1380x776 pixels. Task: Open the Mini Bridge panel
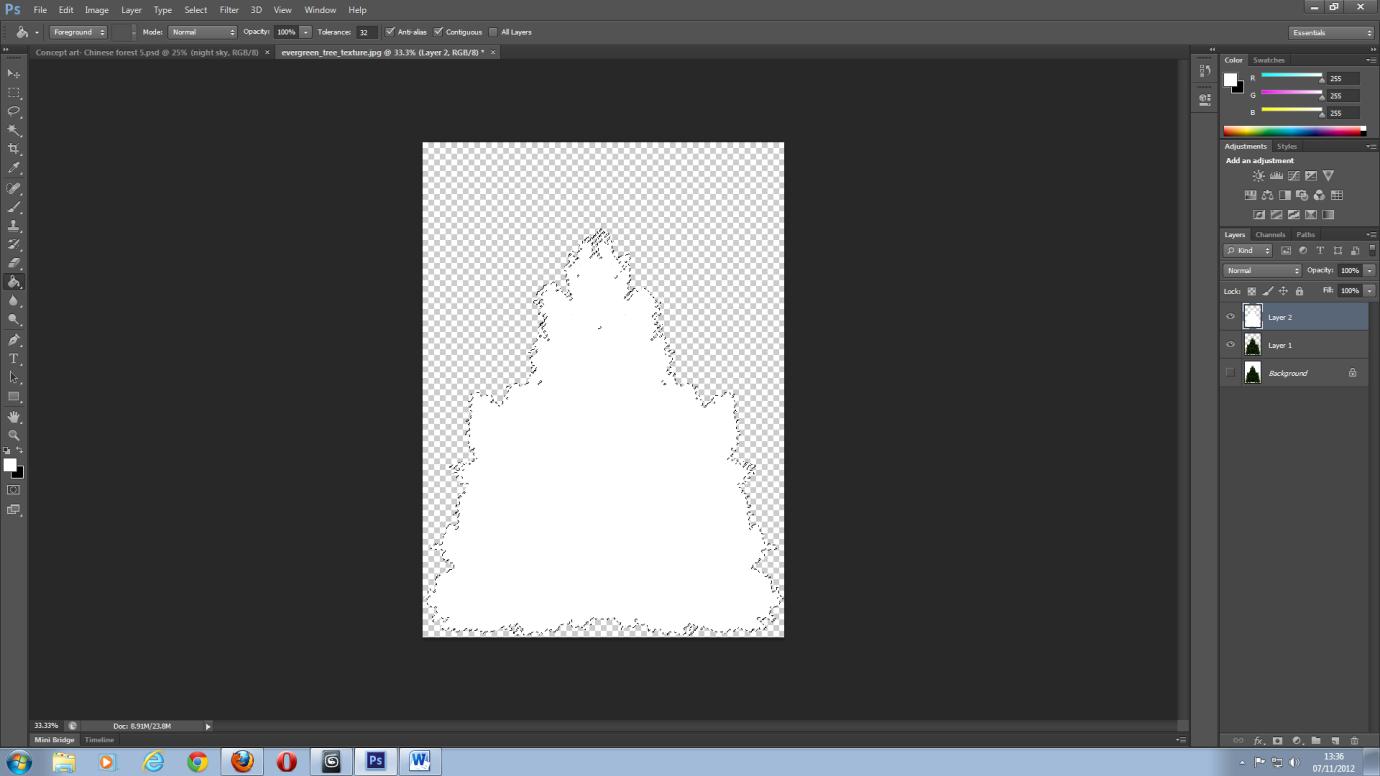[53, 740]
